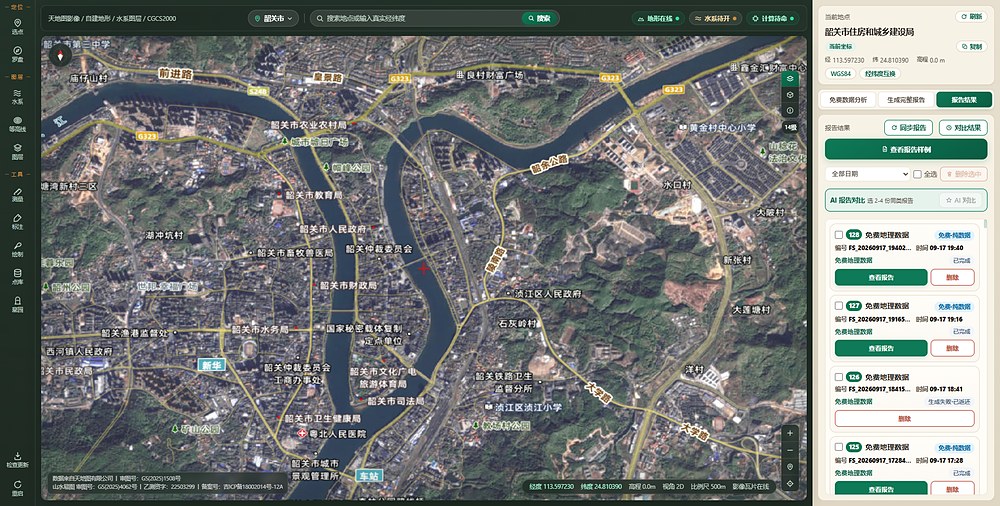The height and width of the screenshot is (506, 1000).
Task: Toggle the 水系待开 water system status pill
Action: point(715,19)
